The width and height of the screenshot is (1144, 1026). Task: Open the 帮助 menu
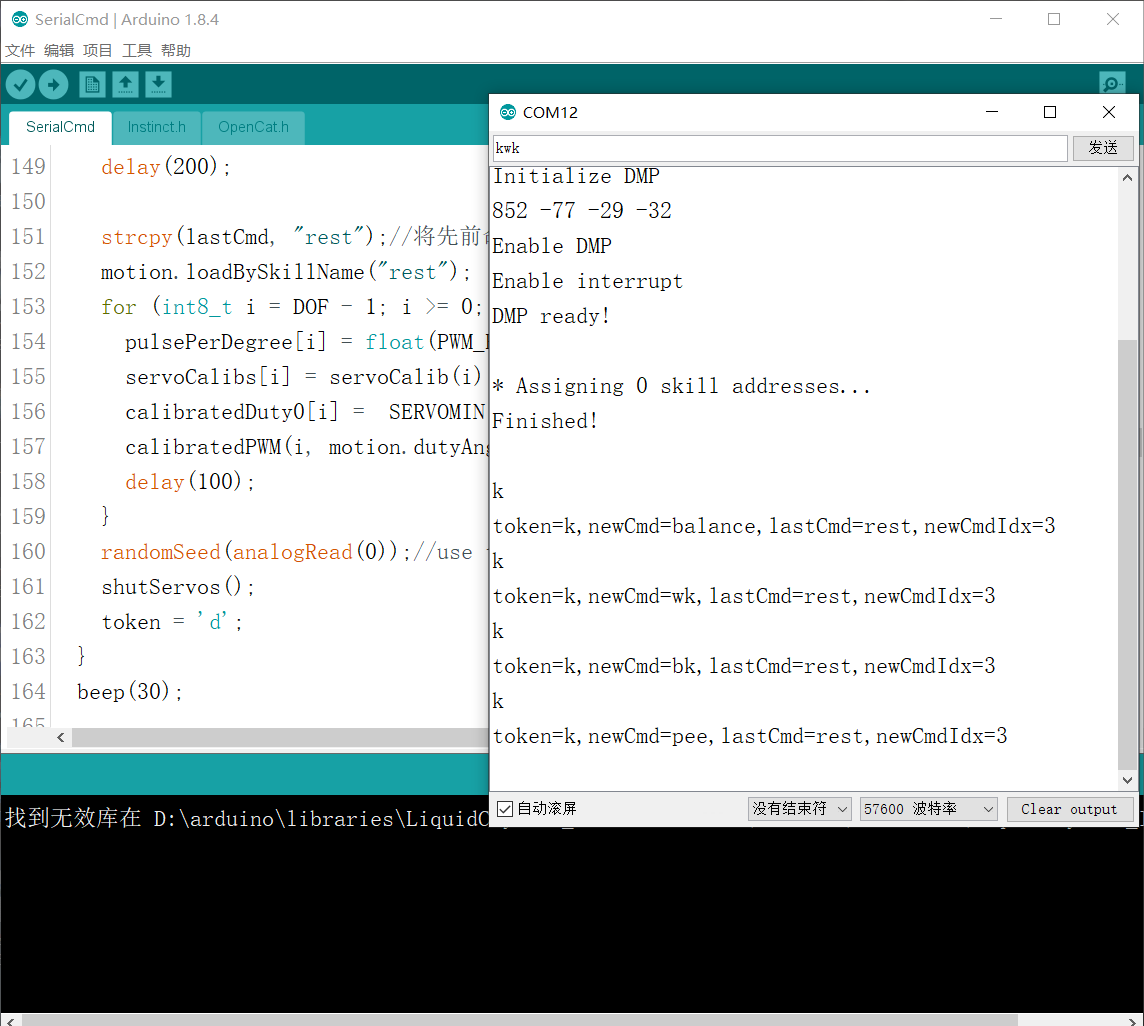(176, 50)
